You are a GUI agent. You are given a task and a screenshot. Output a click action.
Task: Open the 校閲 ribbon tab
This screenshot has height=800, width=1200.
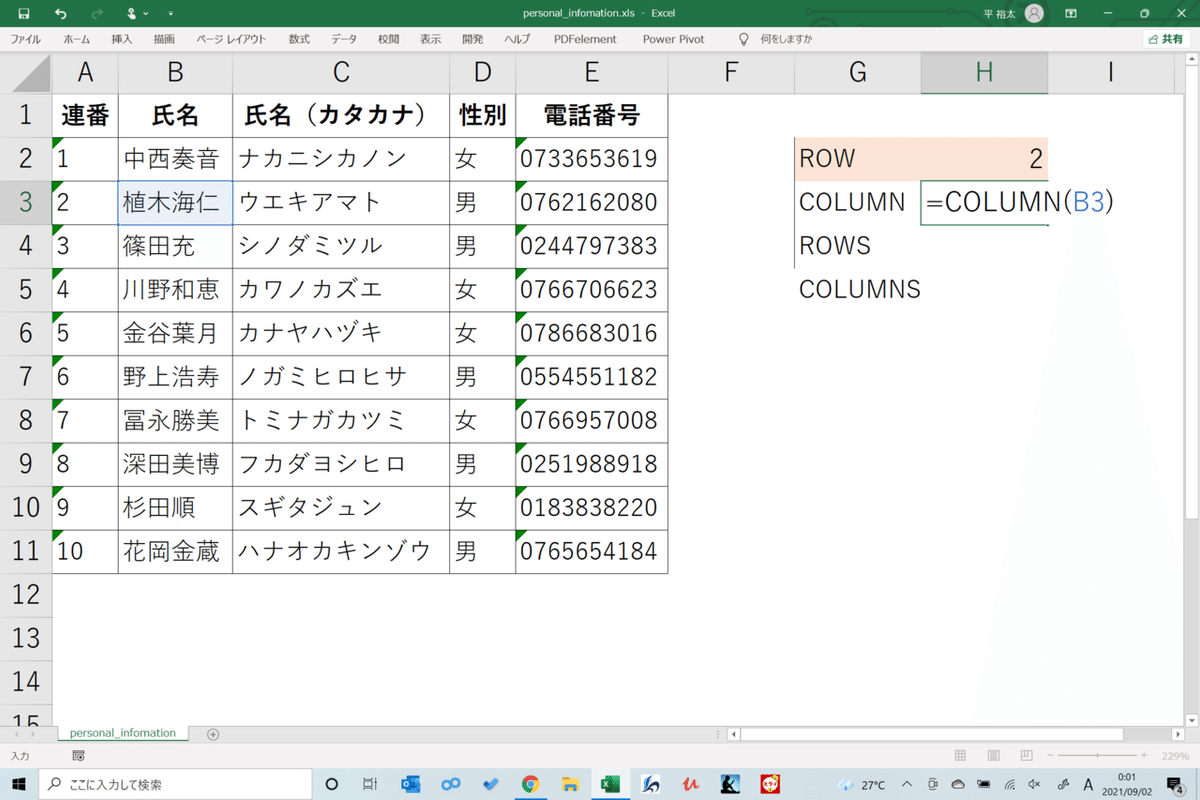388,39
